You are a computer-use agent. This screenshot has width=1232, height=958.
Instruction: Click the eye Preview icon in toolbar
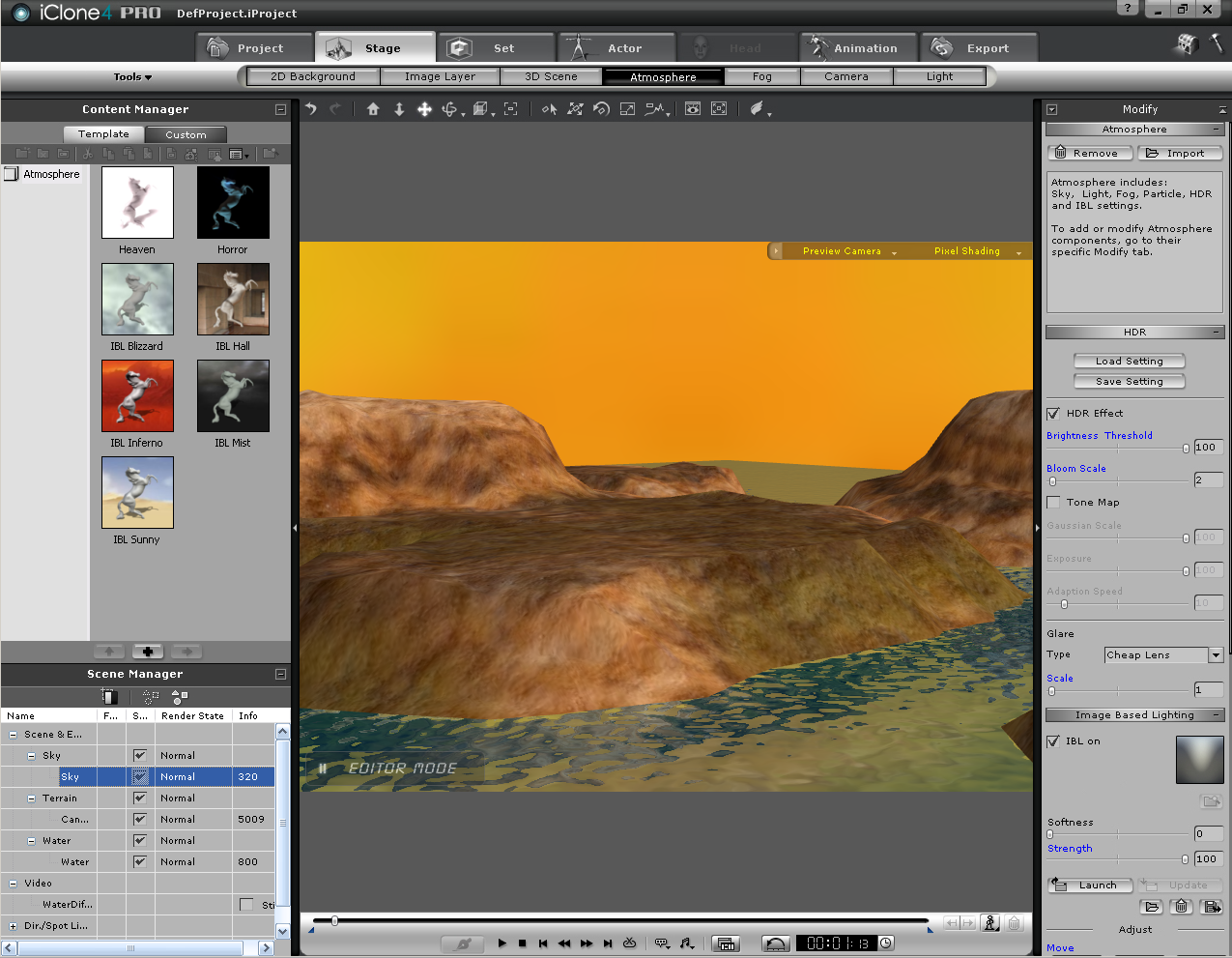point(693,109)
